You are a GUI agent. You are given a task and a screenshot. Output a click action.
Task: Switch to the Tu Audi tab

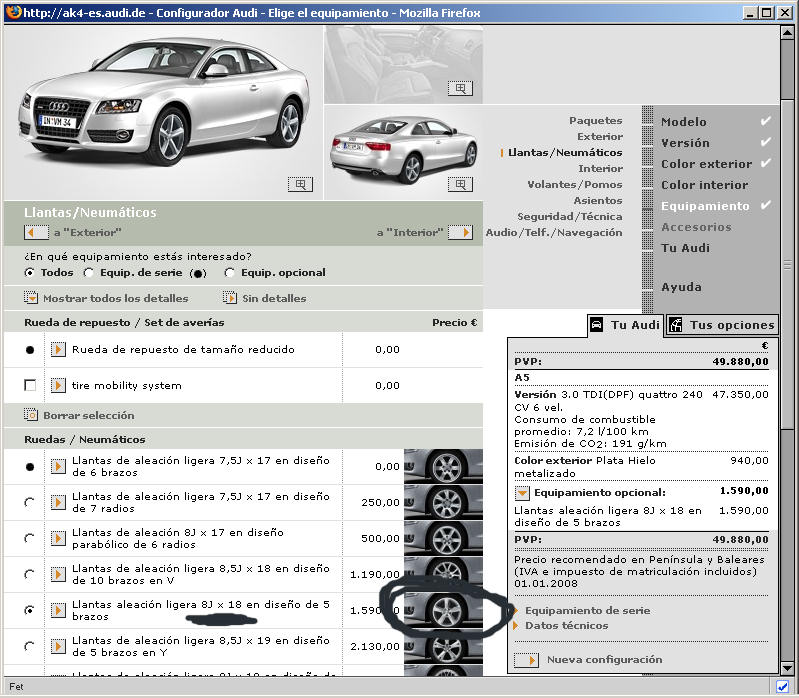coord(625,325)
